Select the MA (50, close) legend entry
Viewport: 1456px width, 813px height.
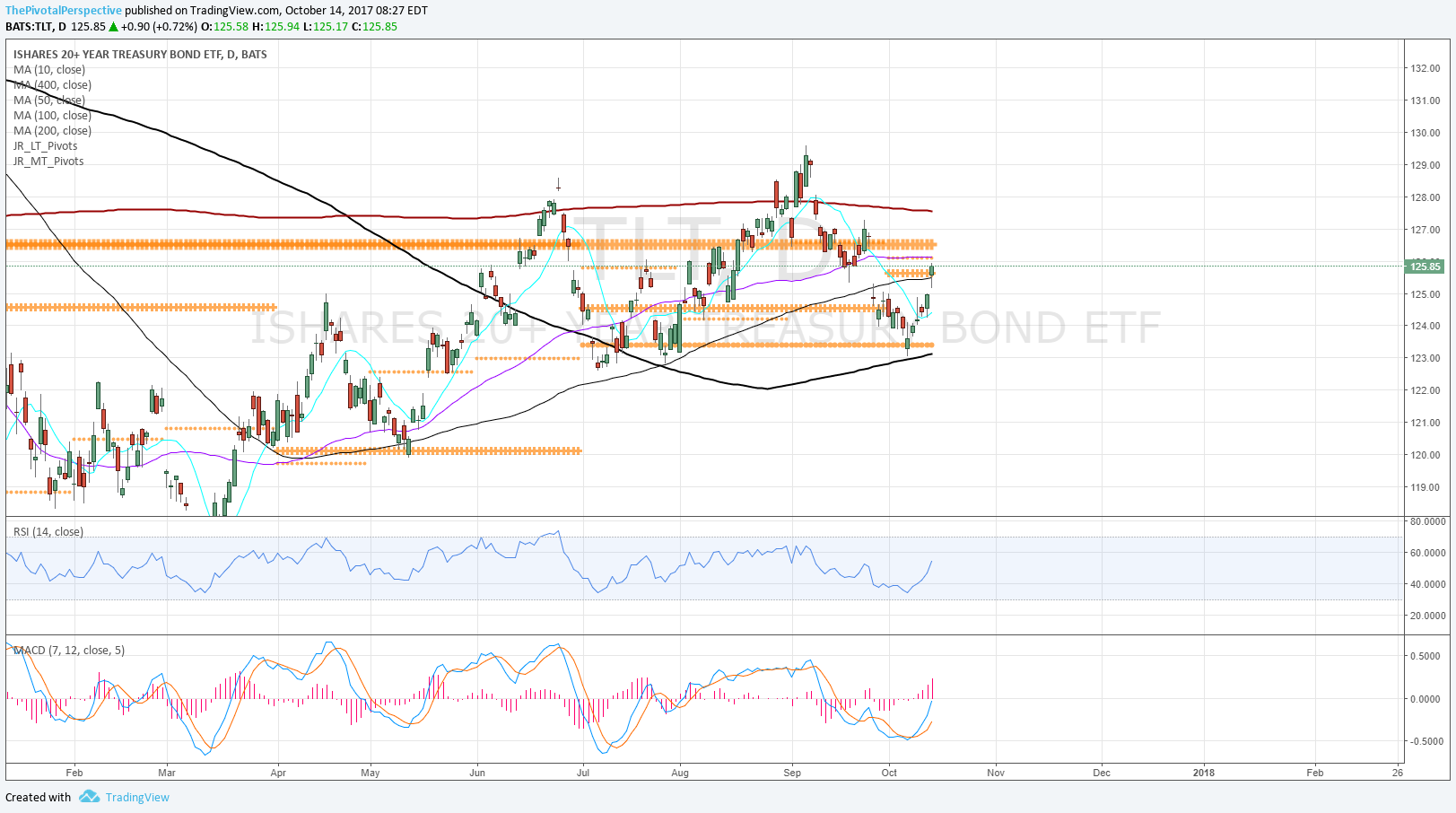[49, 100]
